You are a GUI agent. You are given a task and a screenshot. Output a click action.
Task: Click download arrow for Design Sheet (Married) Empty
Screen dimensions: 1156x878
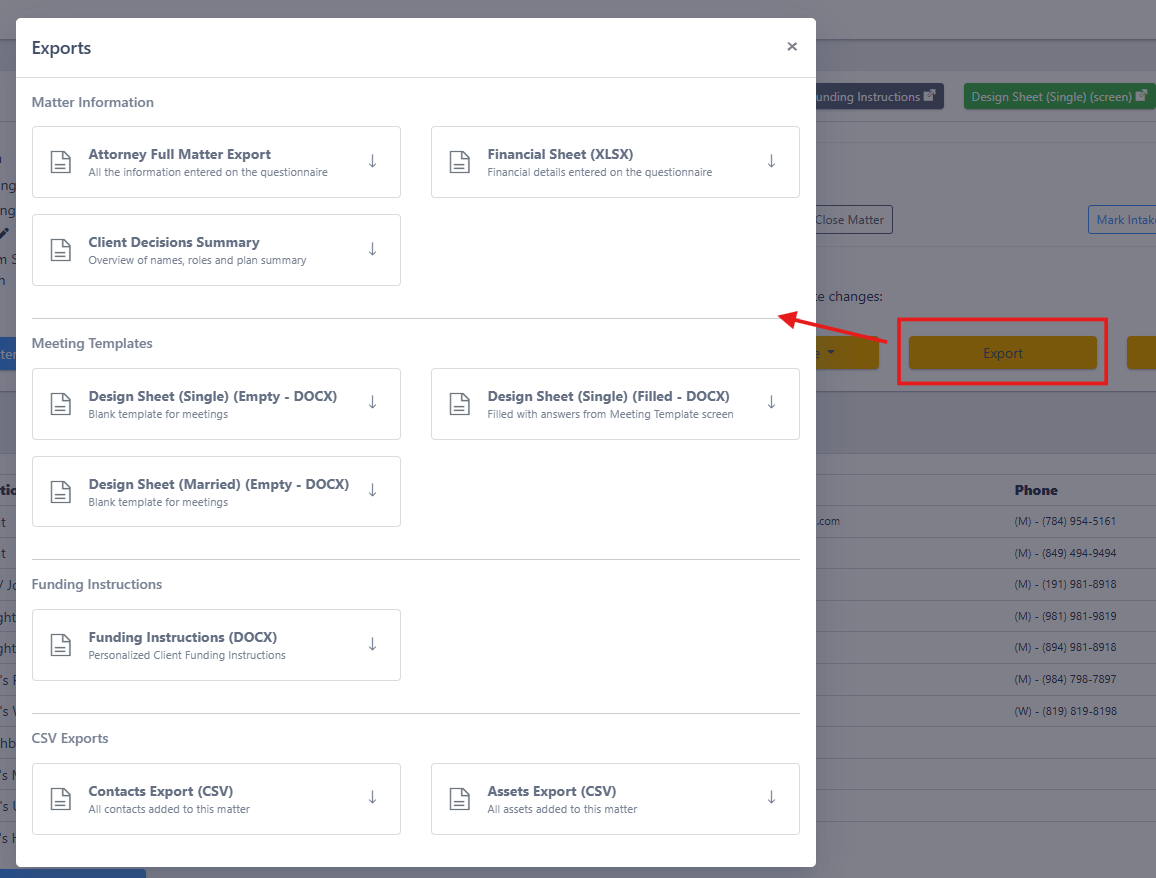point(372,490)
